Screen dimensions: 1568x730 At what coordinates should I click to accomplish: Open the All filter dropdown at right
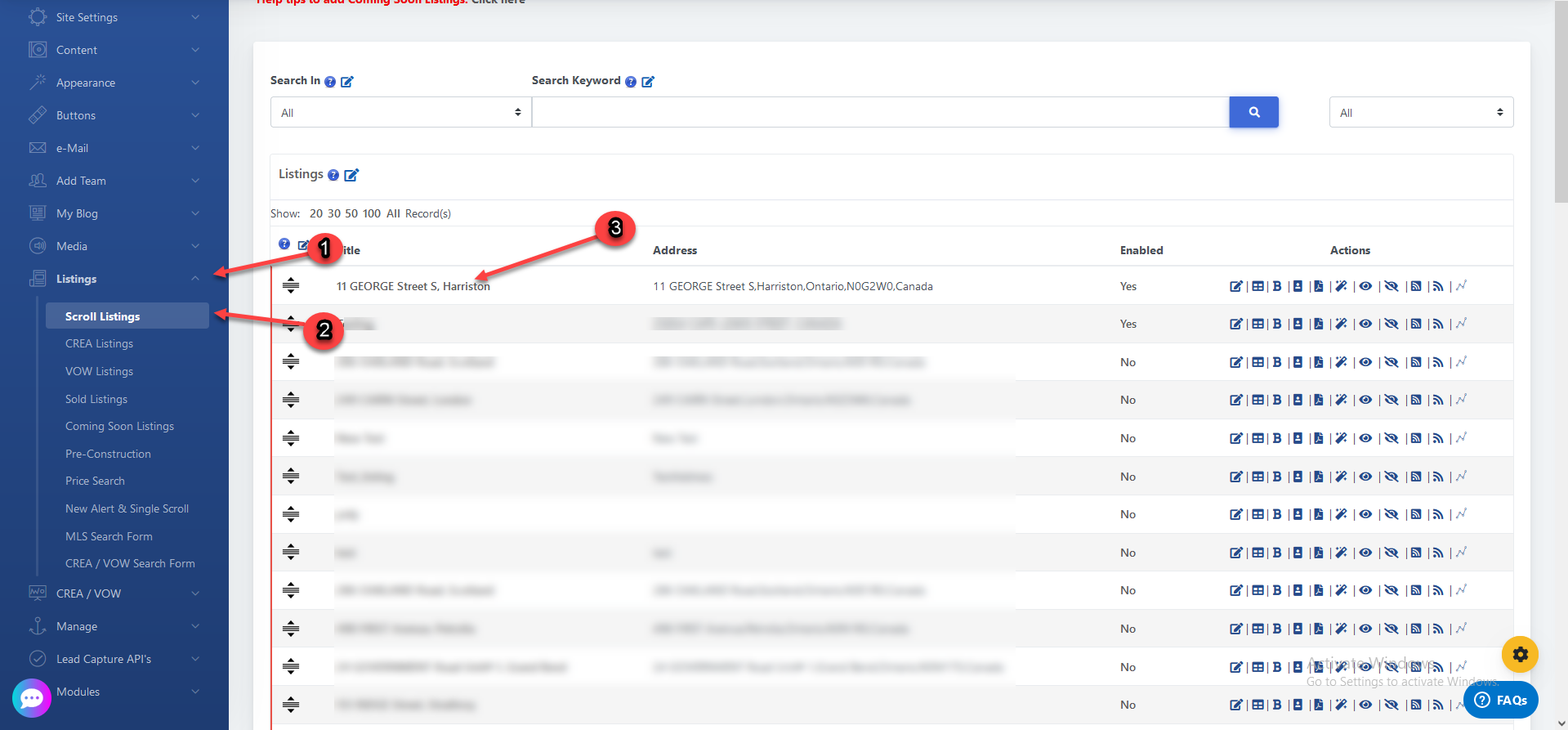click(x=1421, y=113)
